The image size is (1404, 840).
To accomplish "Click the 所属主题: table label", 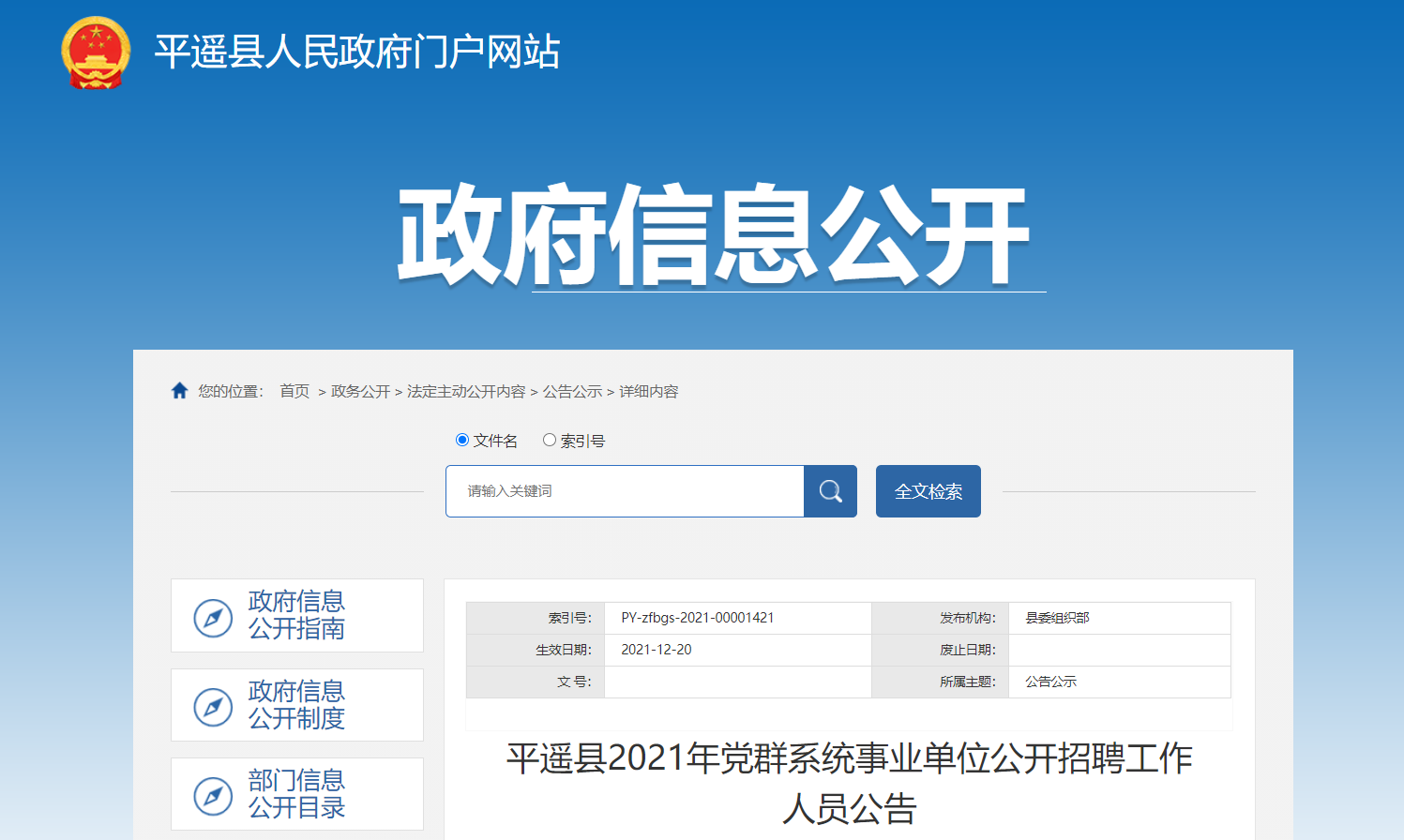I will coord(968,682).
